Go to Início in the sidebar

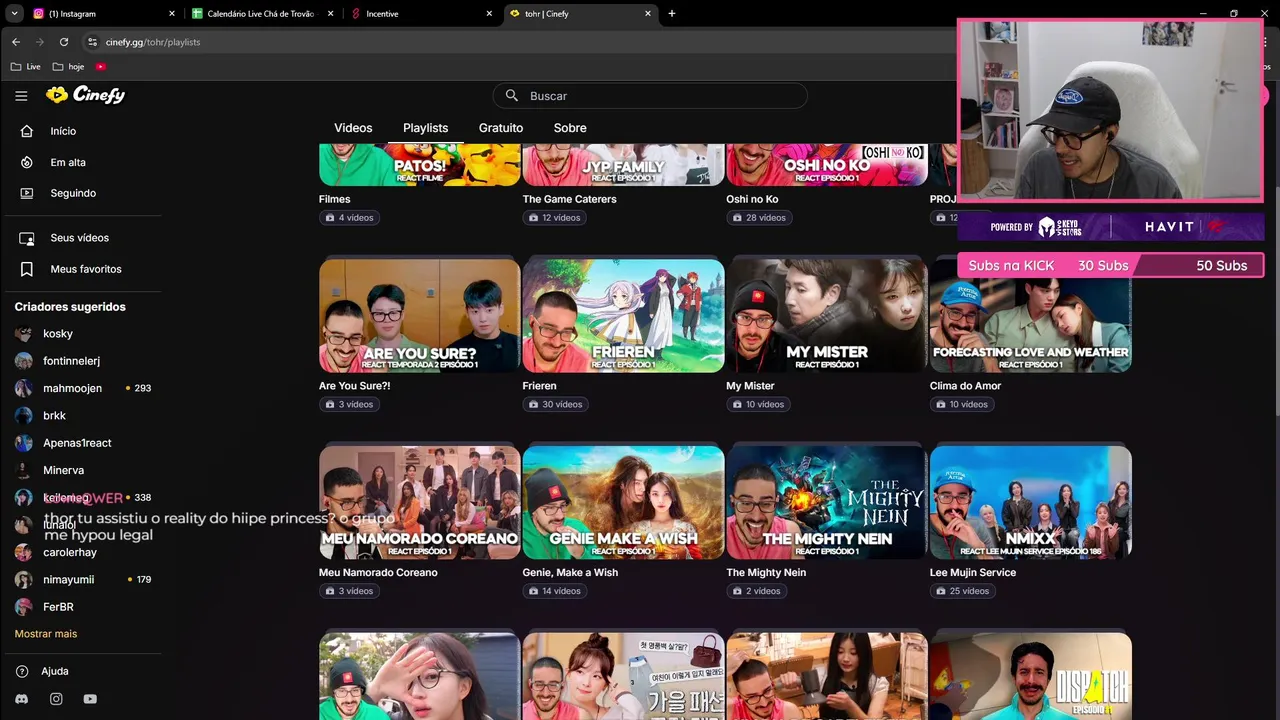pyautogui.click(x=63, y=131)
